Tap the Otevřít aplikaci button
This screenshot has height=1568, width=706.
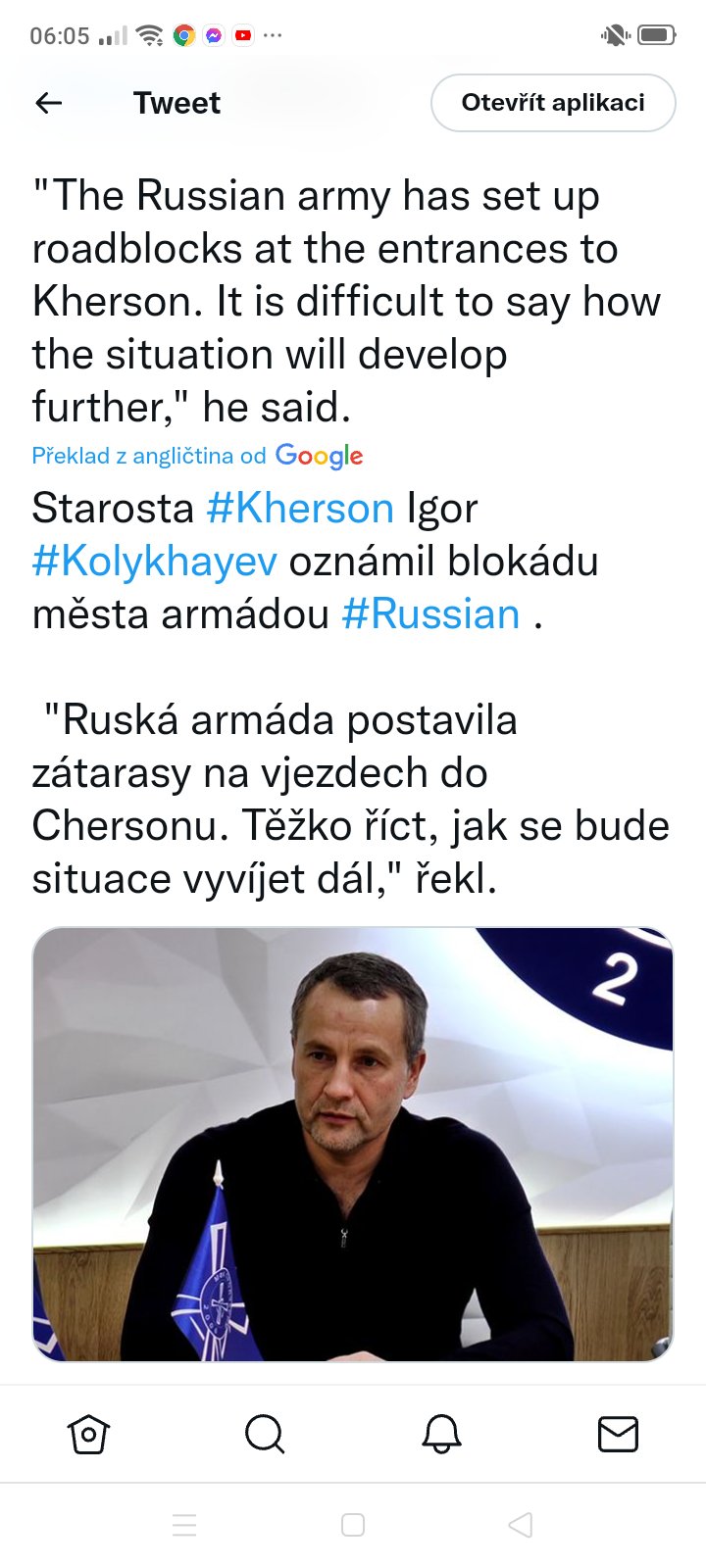click(x=553, y=103)
